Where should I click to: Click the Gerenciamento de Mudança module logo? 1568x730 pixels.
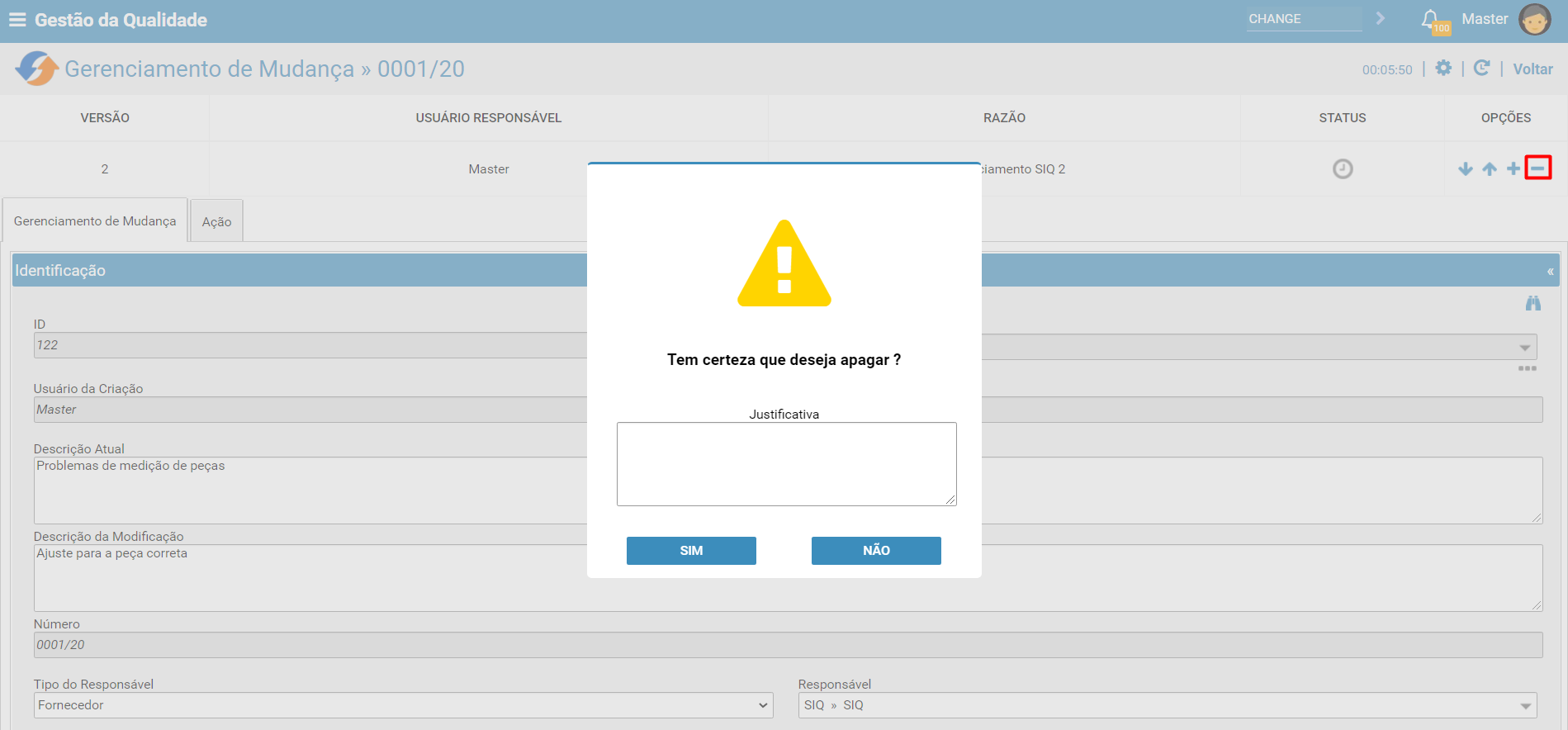[36, 69]
